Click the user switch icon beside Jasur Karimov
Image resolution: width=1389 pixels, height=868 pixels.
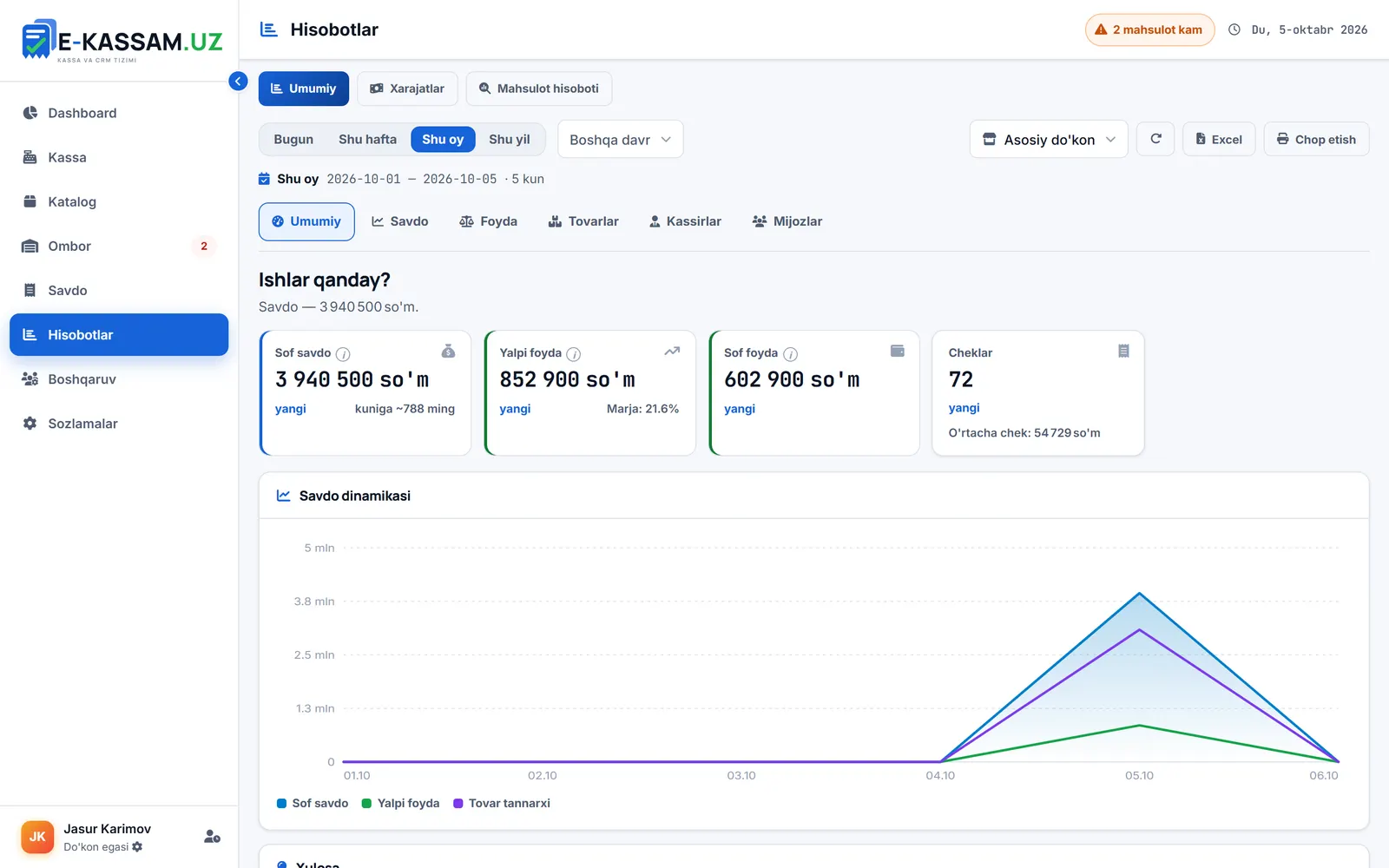212,837
